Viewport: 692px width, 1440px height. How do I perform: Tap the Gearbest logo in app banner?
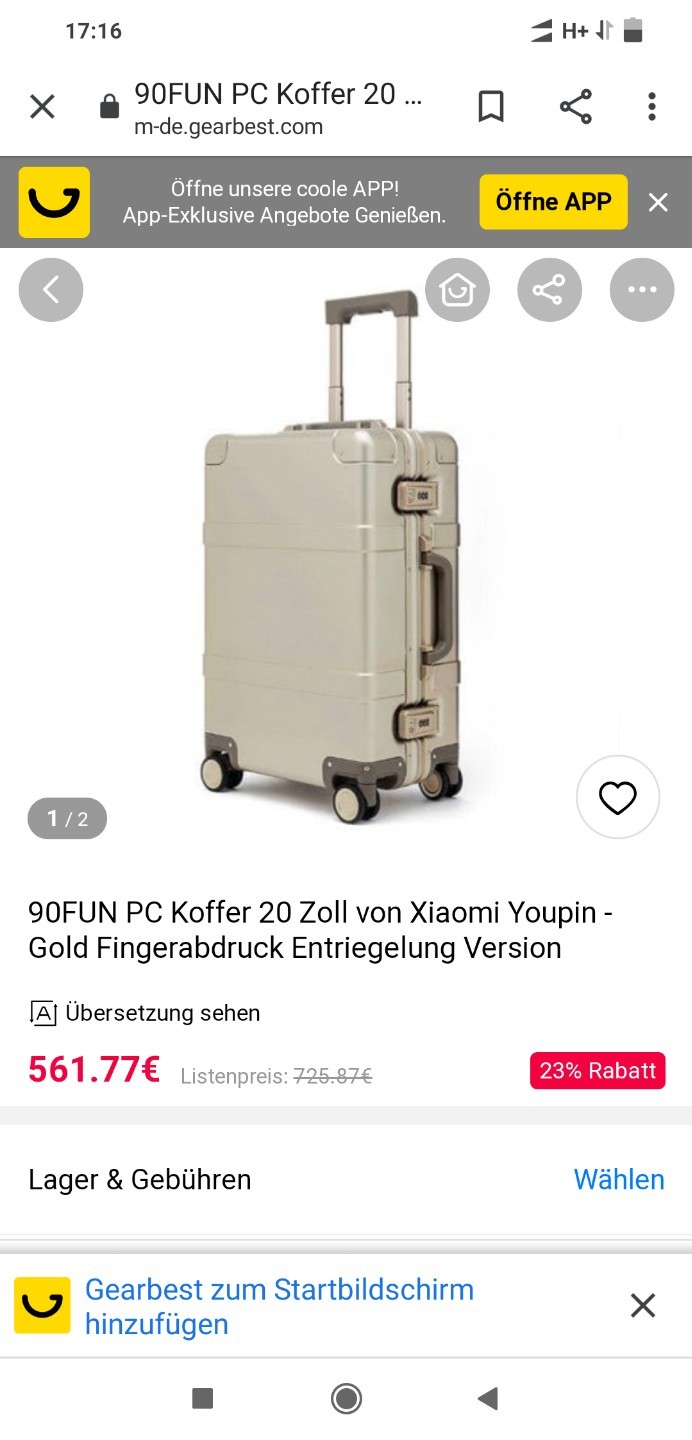pyautogui.click(x=54, y=202)
